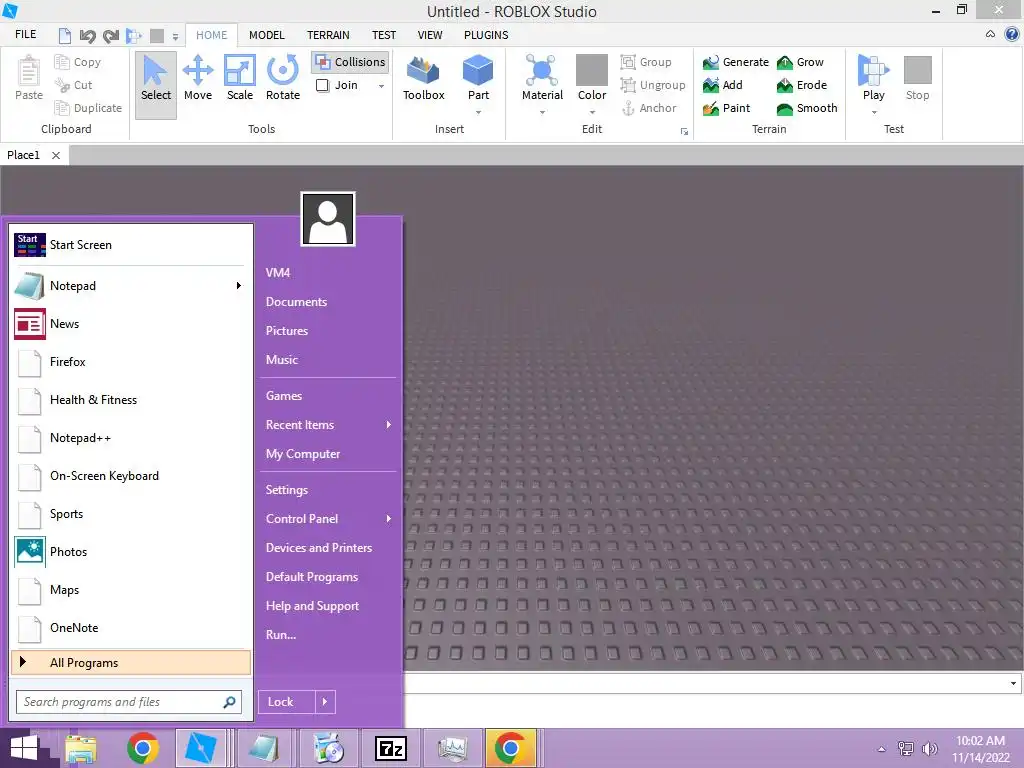Expand the Lock power options arrow
The image size is (1024, 768).
(325, 702)
